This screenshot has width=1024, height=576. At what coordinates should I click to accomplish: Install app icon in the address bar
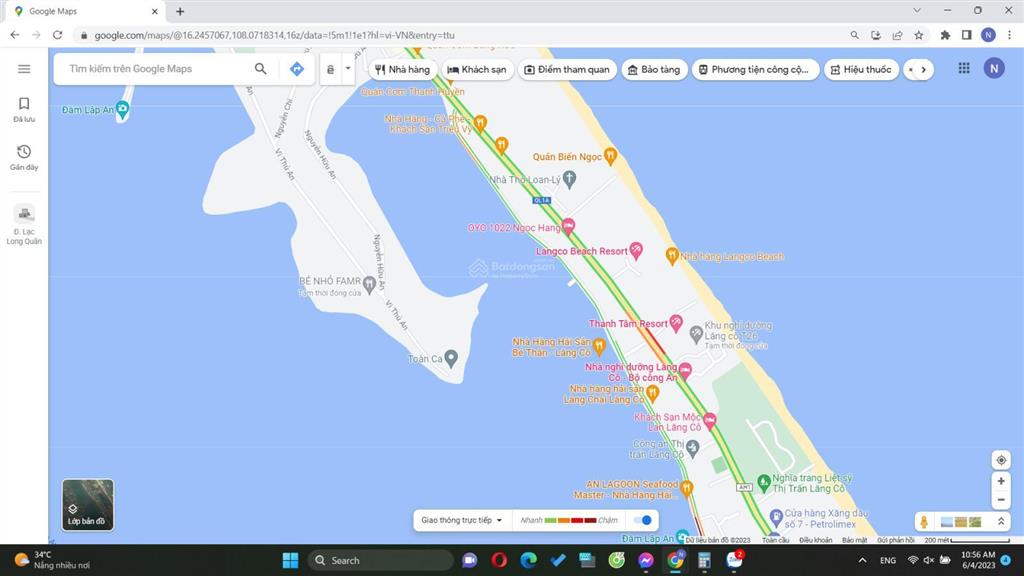876,35
